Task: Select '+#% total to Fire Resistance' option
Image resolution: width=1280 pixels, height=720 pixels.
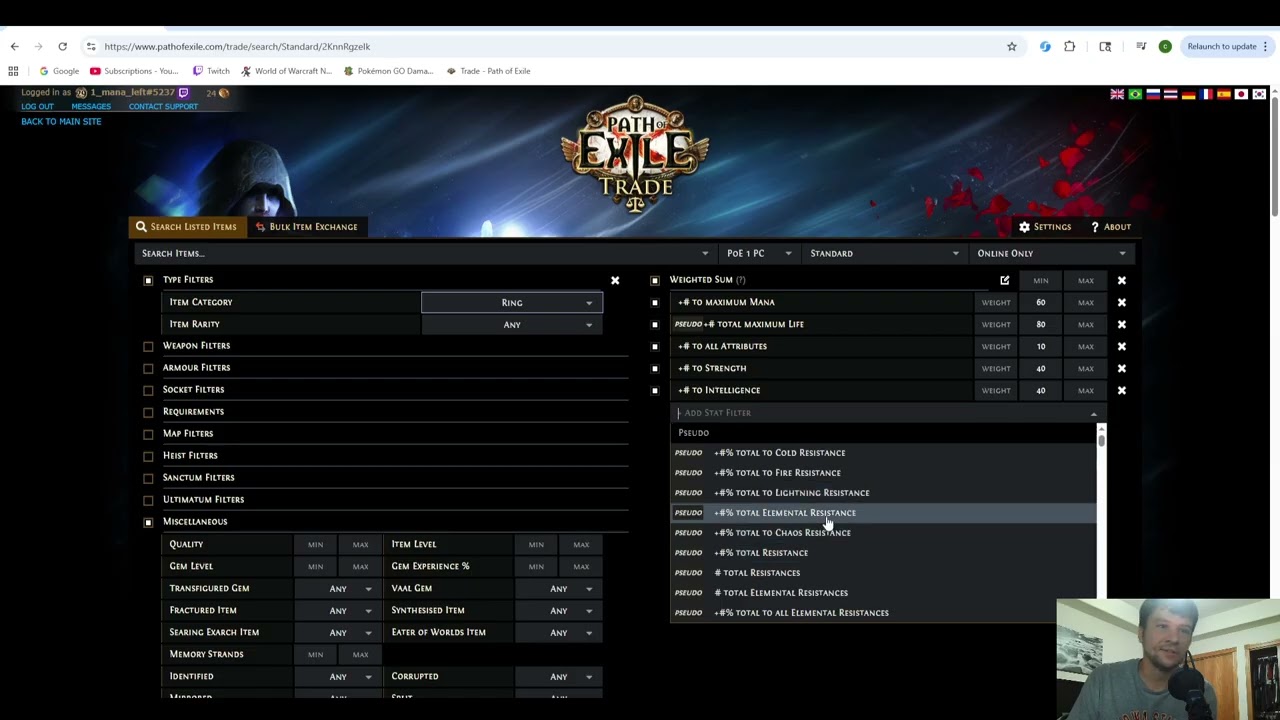Action: pos(884,473)
